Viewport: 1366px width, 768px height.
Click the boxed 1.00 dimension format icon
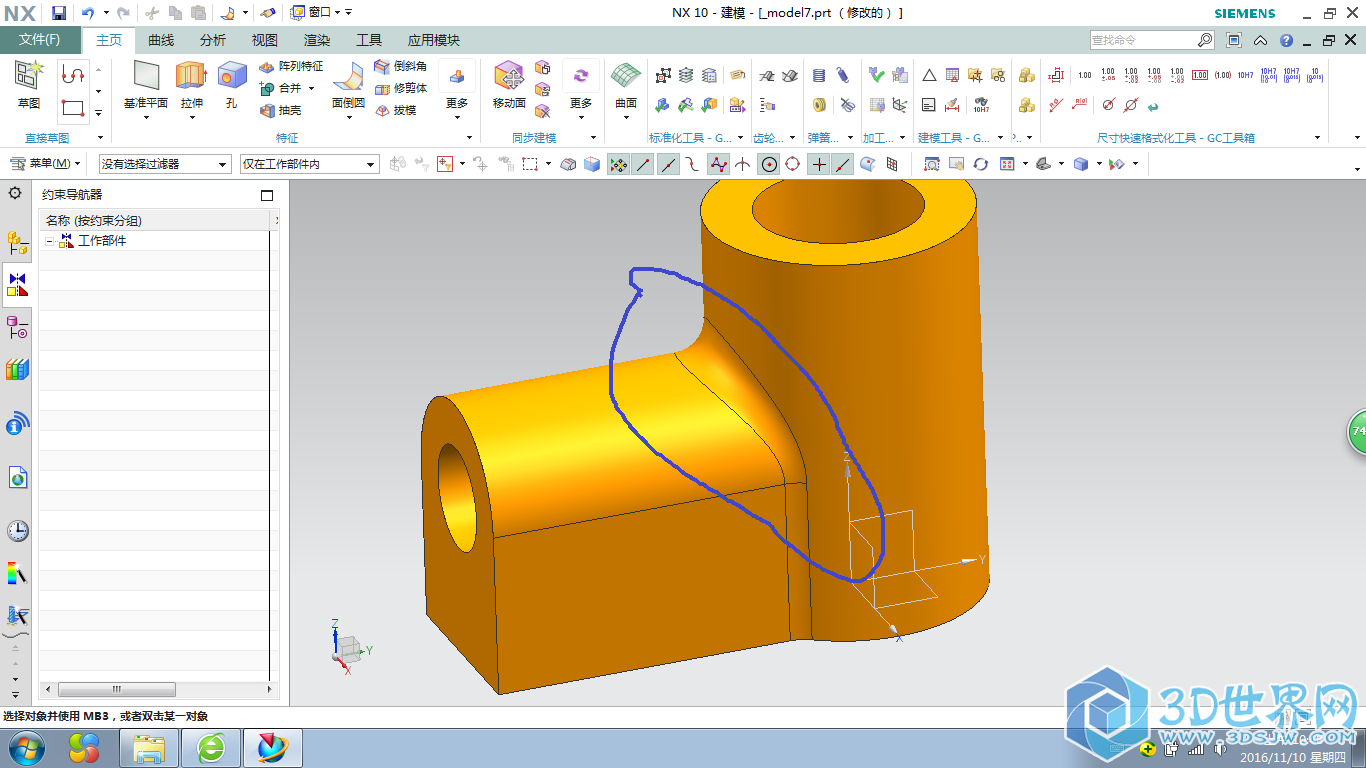click(1200, 75)
